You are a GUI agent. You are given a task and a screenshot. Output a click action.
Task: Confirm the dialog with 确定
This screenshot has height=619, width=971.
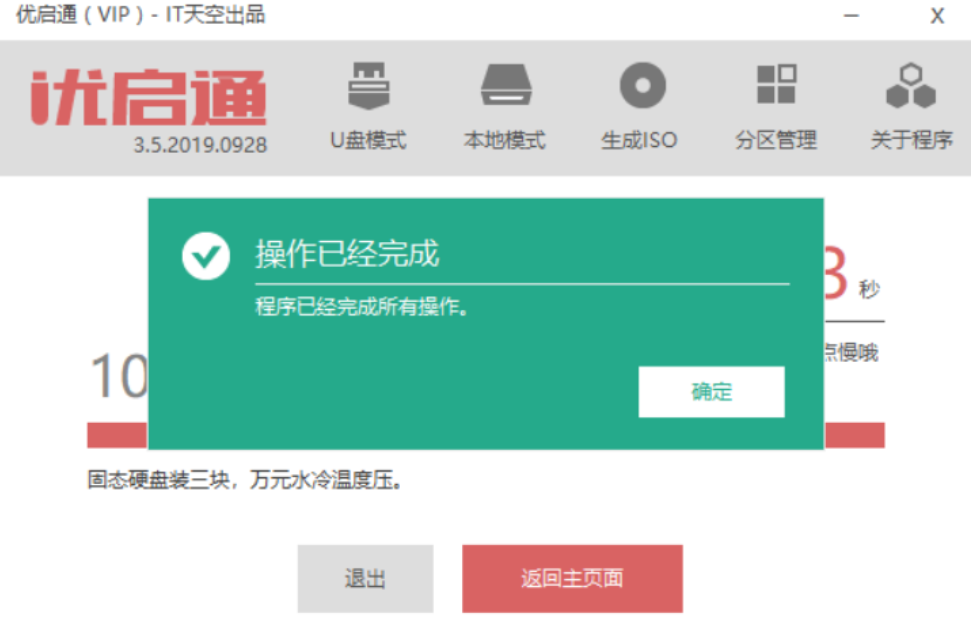(712, 392)
